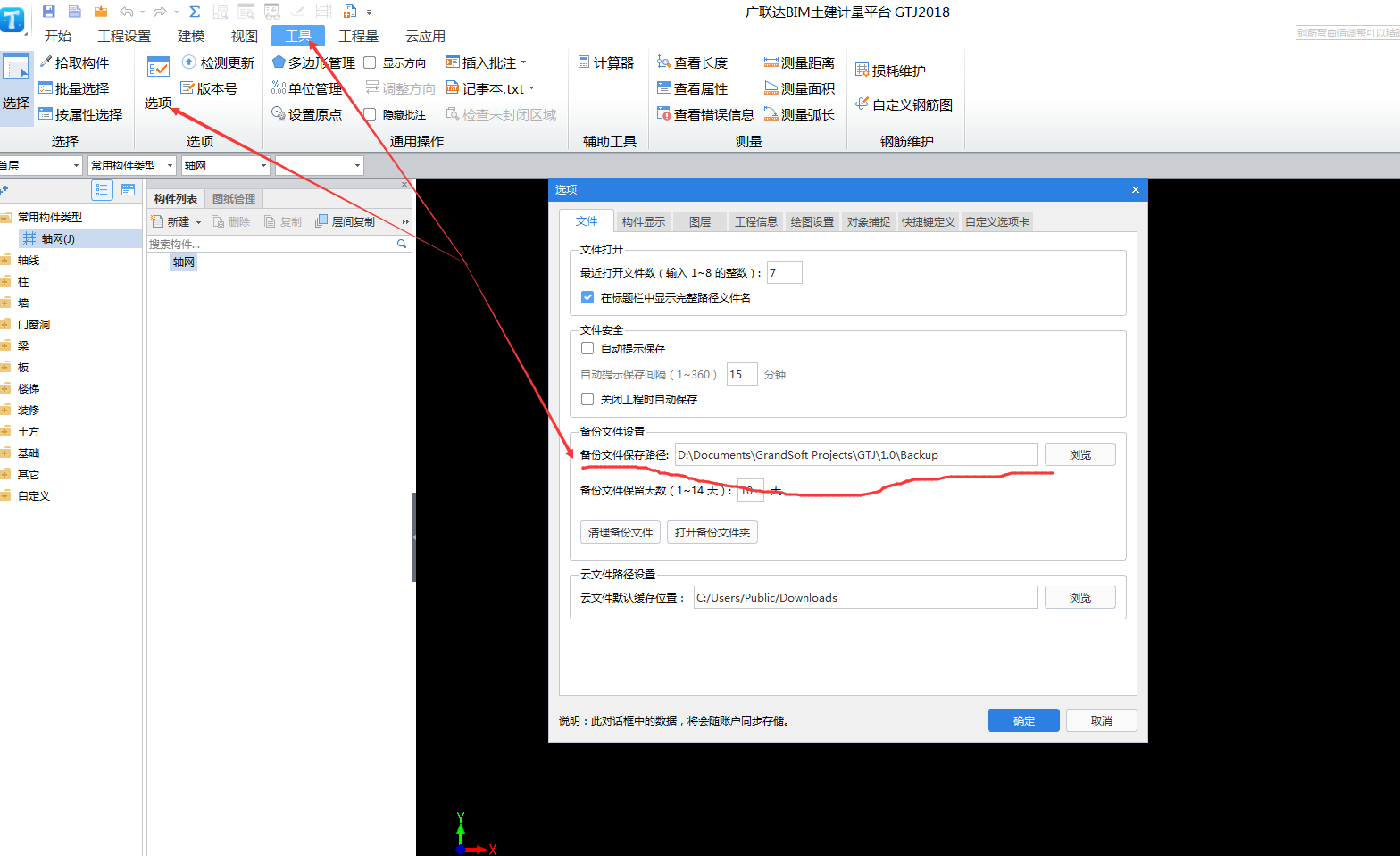Select 测量弧长 measure arc length tool
Image resolution: width=1400 pixels, height=856 pixels.
[799, 114]
